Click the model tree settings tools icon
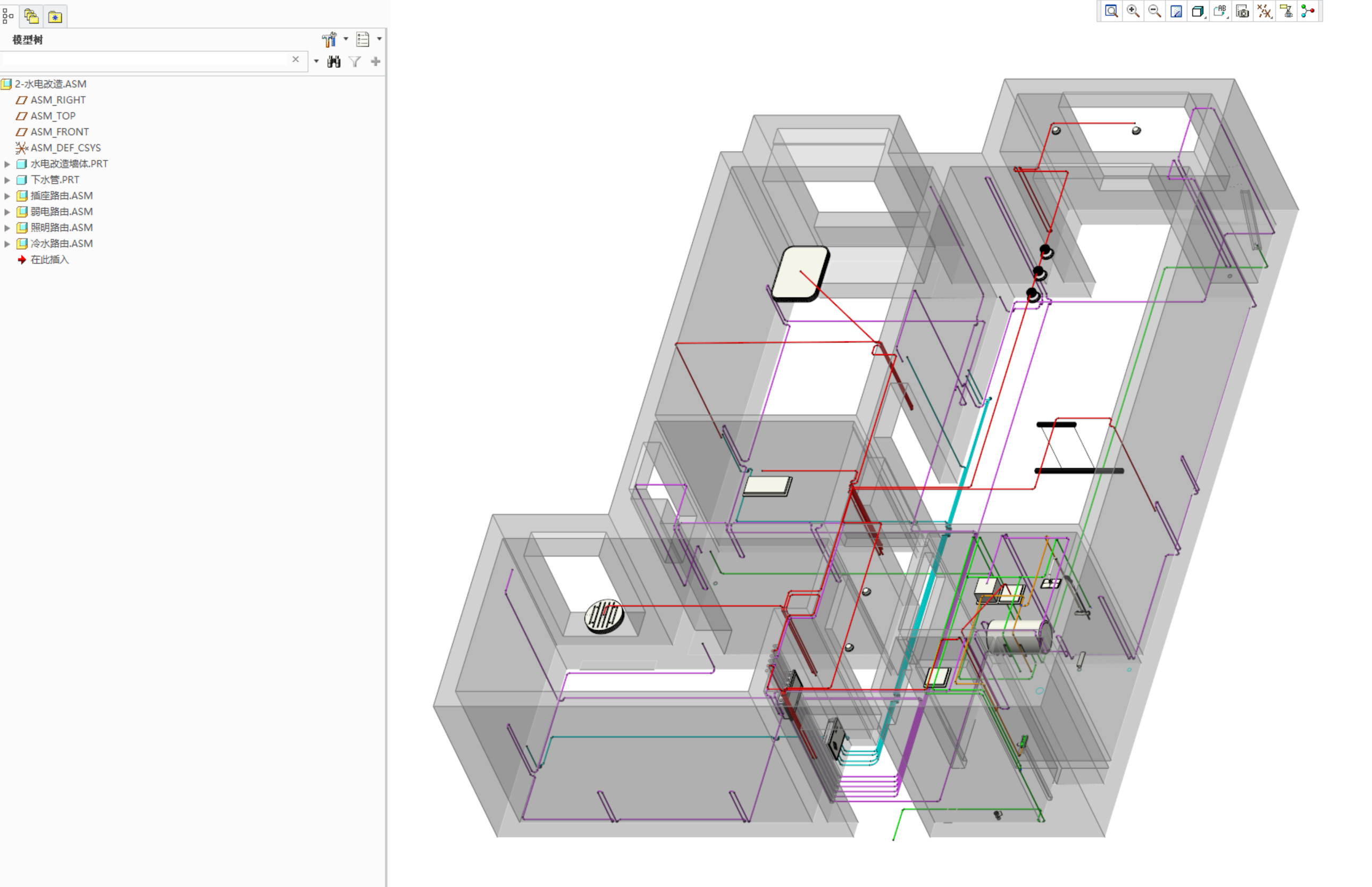 click(x=329, y=39)
